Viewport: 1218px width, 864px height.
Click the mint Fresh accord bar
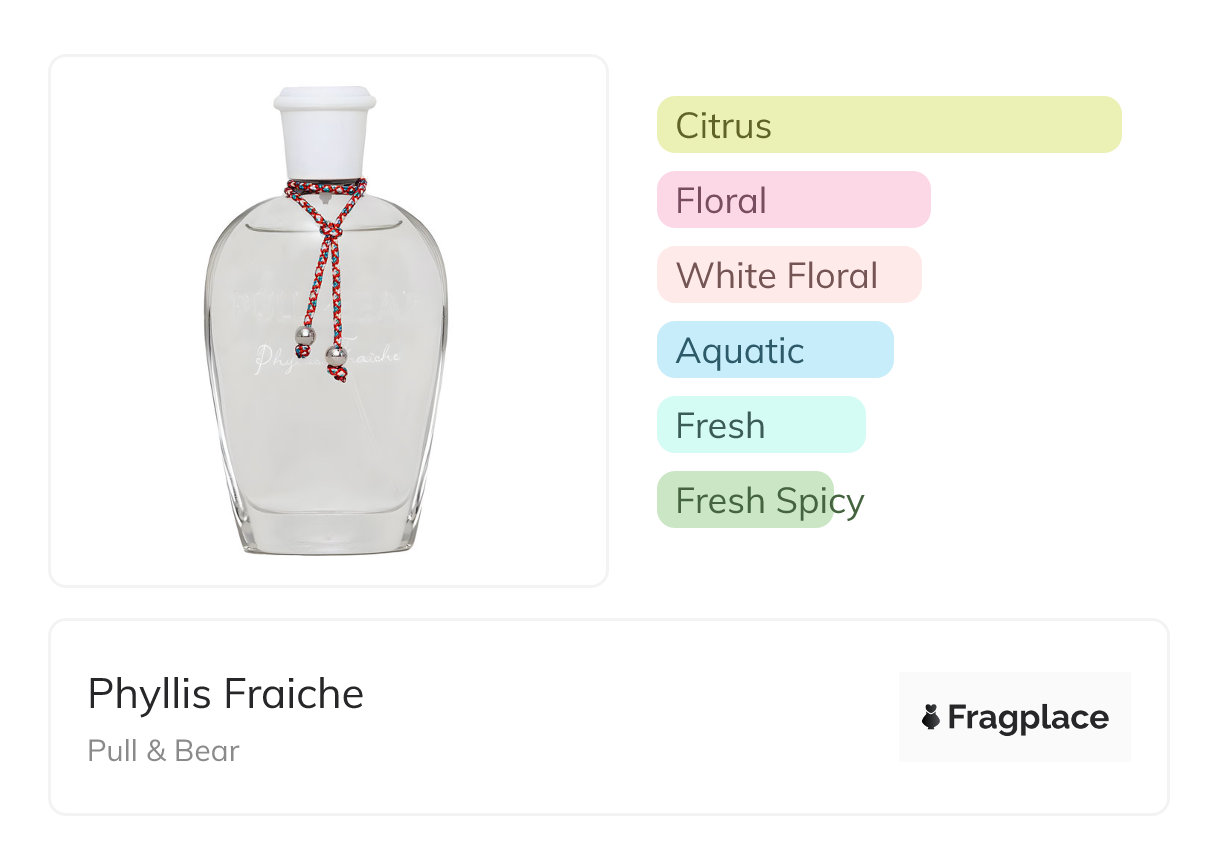[x=760, y=425]
